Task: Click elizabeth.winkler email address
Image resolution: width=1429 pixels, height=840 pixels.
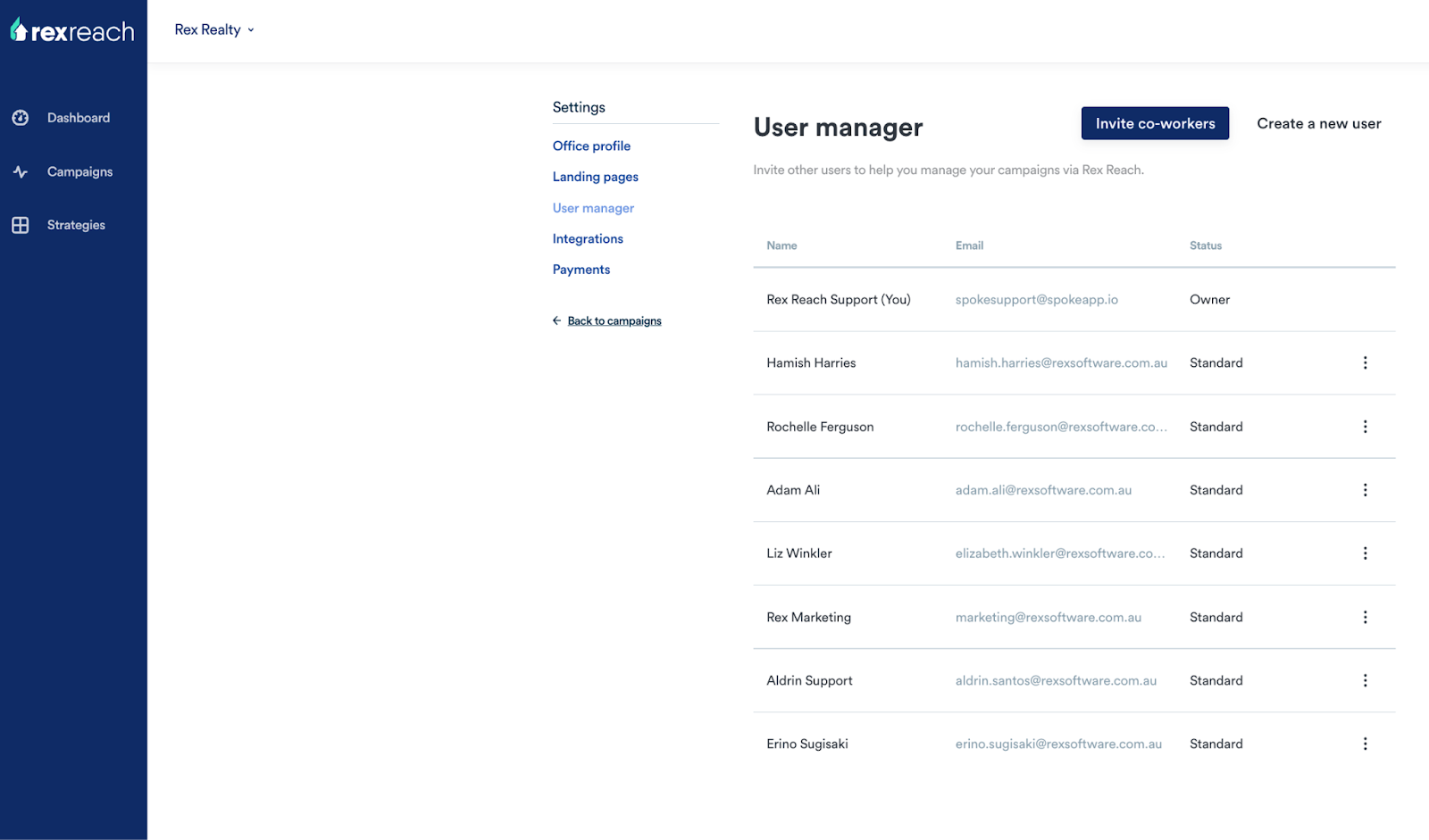Action: tap(1060, 553)
